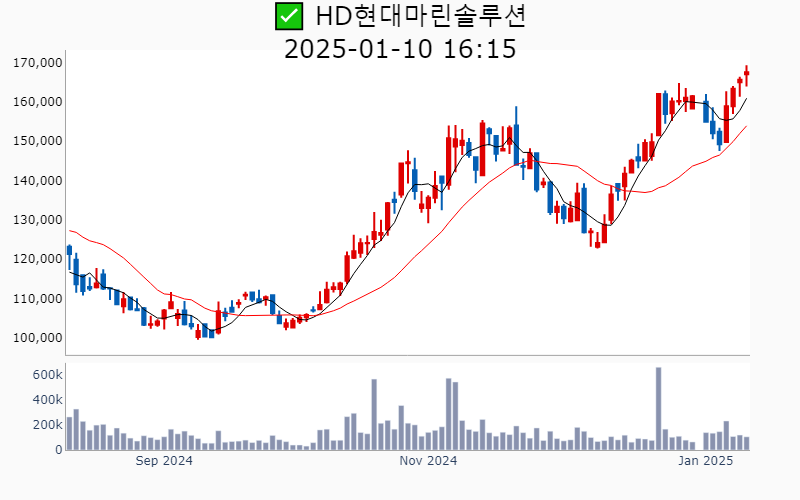Click the 150,000 price axis label

tap(38, 141)
